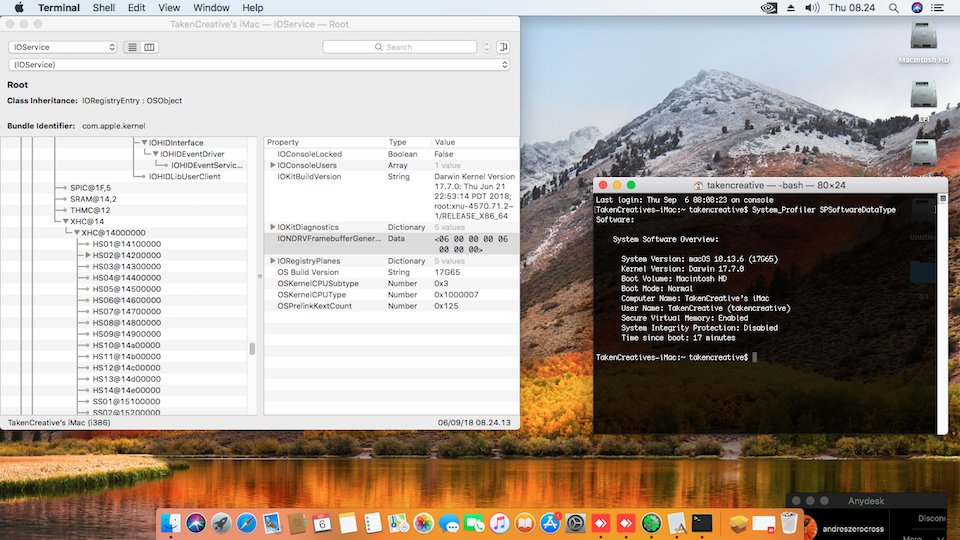Screen dimensions: 960x540
Task: Open the Trash in the dock
Action: [790, 523]
